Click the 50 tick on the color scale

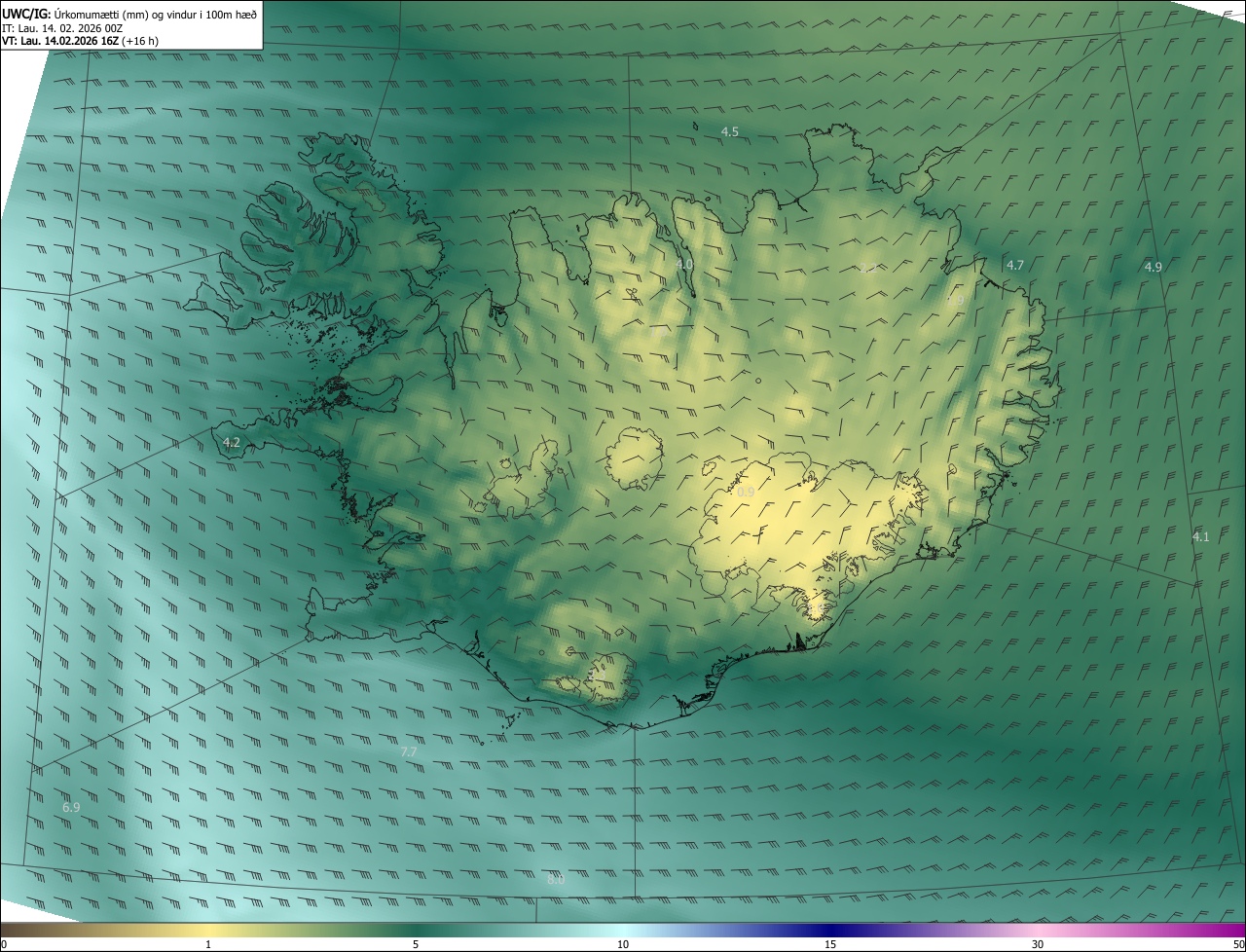pos(1238,944)
